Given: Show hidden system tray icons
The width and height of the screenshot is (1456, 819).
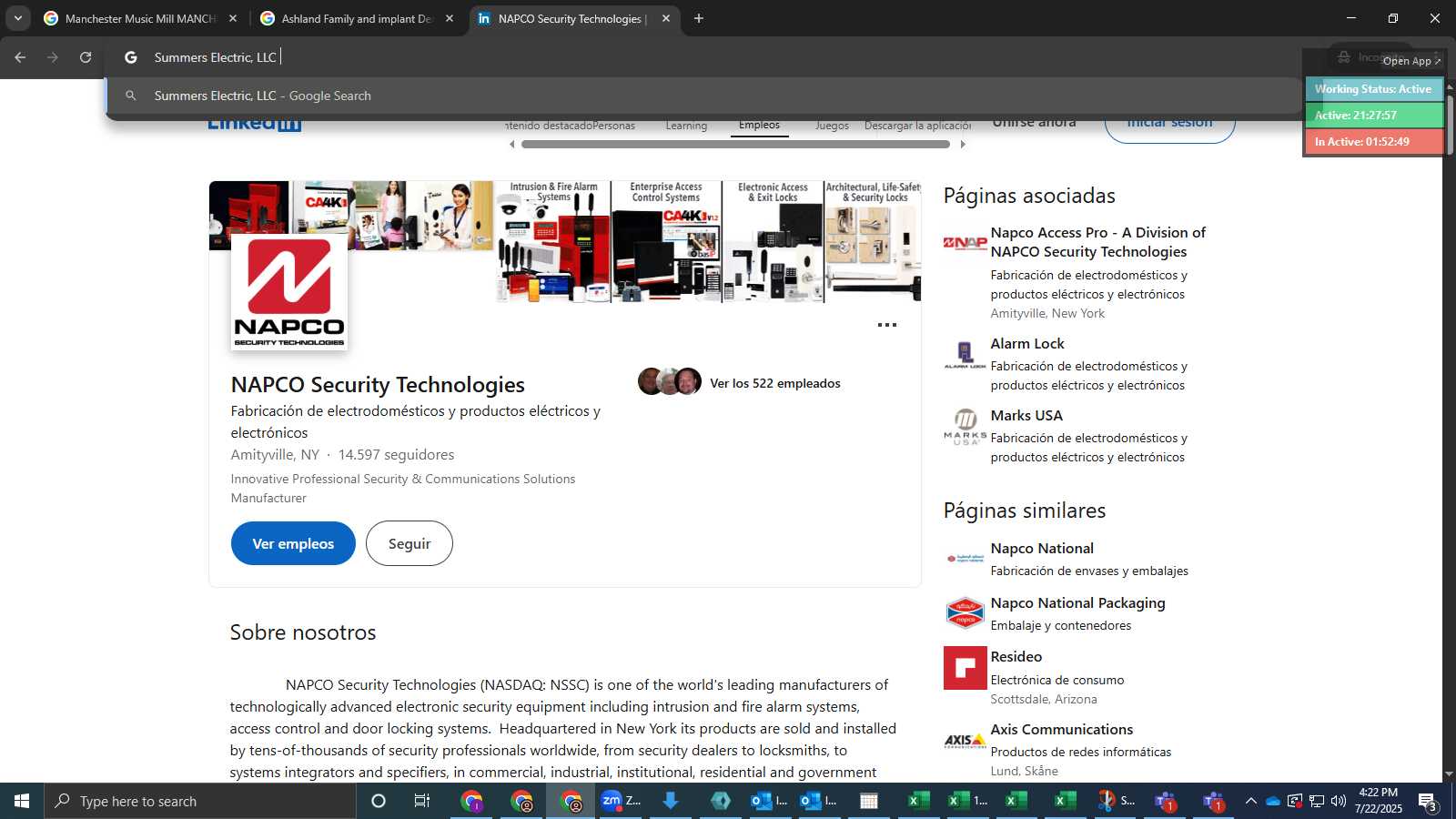Looking at the screenshot, I should point(1250,801).
